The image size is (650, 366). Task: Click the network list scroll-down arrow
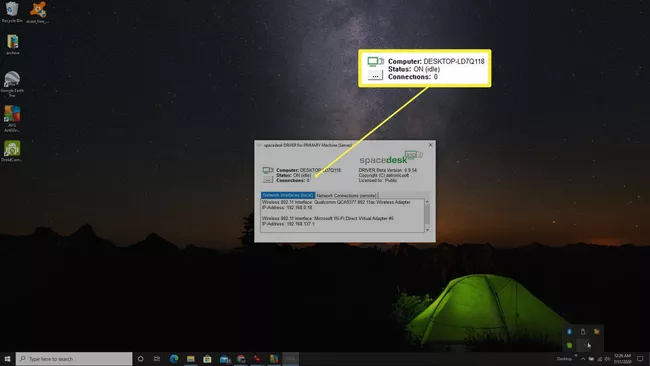(x=427, y=230)
